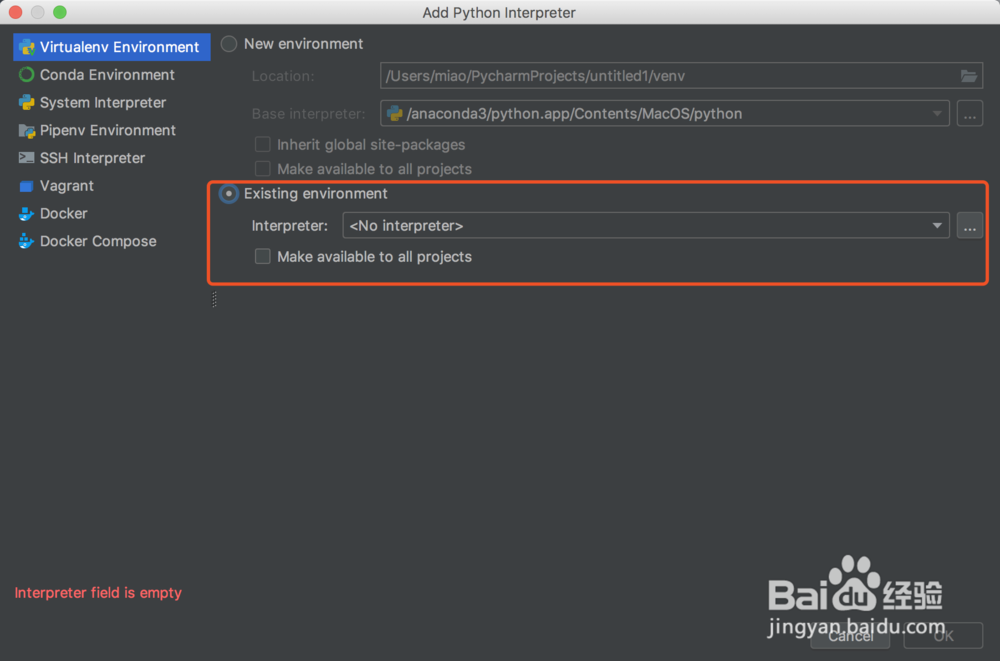This screenshot has height=661, width=1000.
Task: Expand the Interpreter dropdown arrow
Action: (x=937, y=226)
